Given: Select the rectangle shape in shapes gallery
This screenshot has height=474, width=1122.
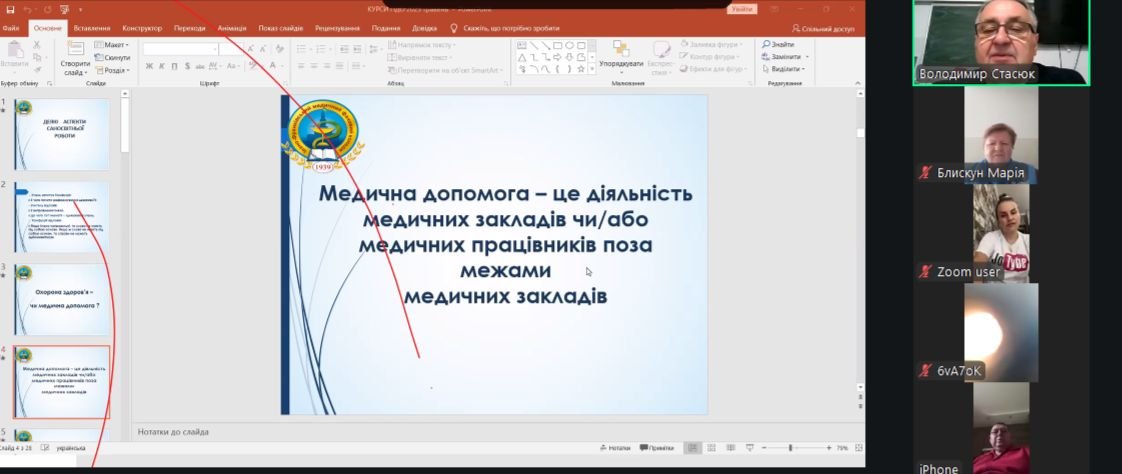Looking at the screenshot, I should (556, 45).
